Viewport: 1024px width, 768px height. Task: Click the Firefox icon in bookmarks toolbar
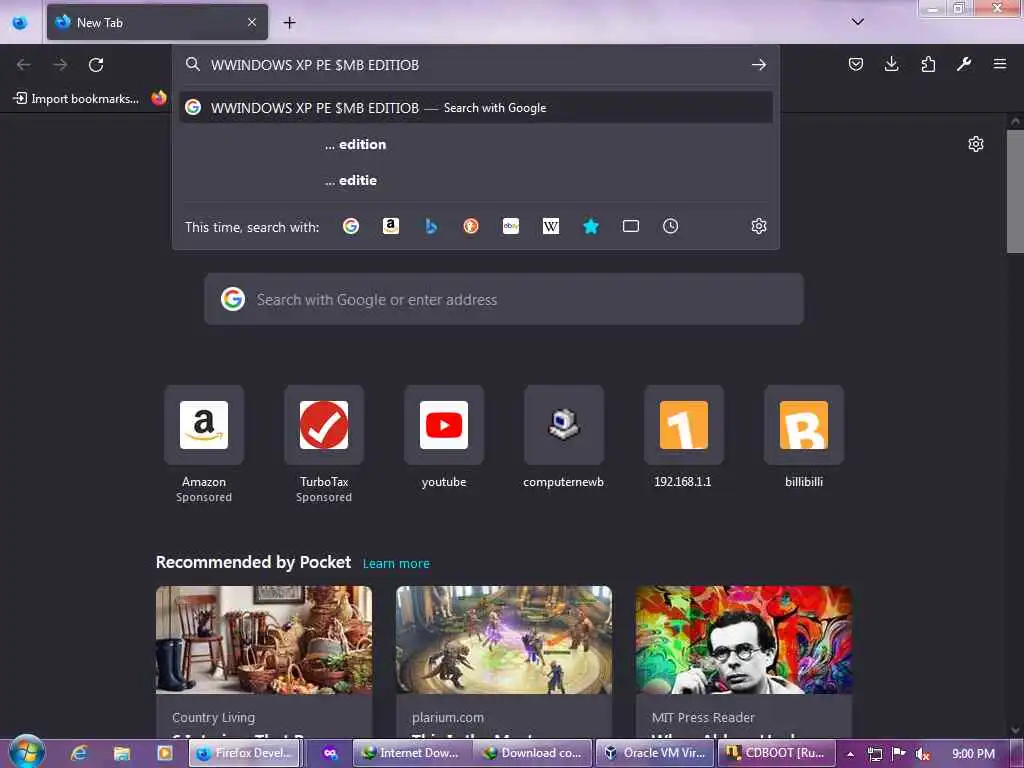[159, 98]
